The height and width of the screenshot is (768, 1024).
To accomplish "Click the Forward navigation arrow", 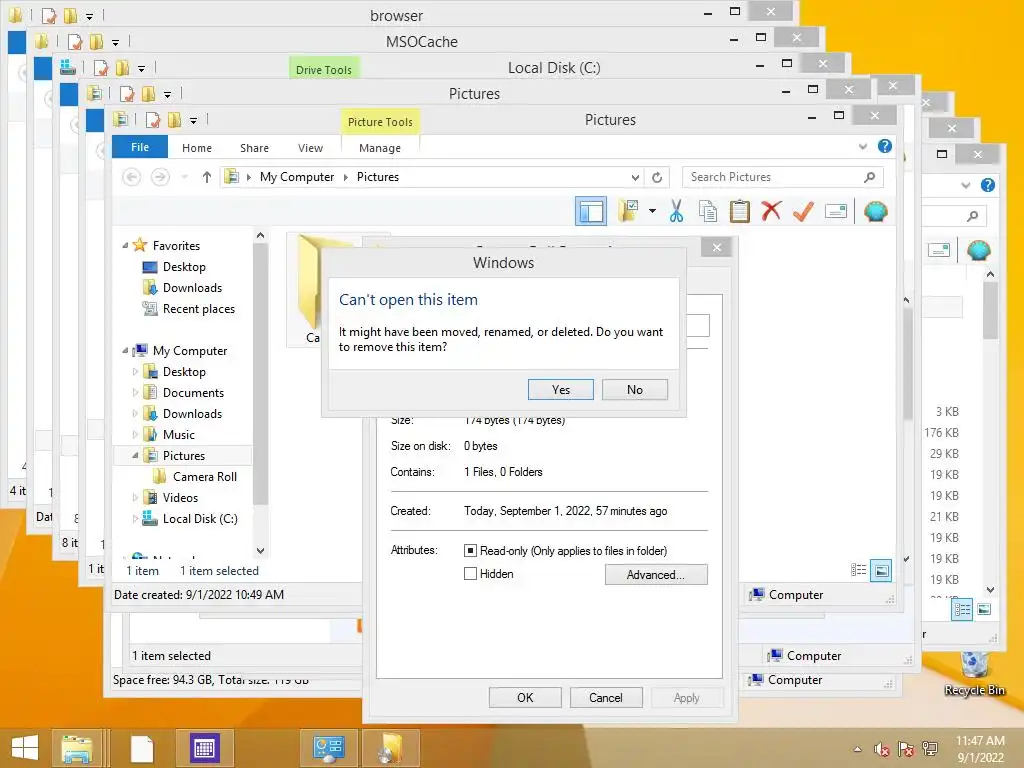I will pyautogui.click(x=160, y=177).
